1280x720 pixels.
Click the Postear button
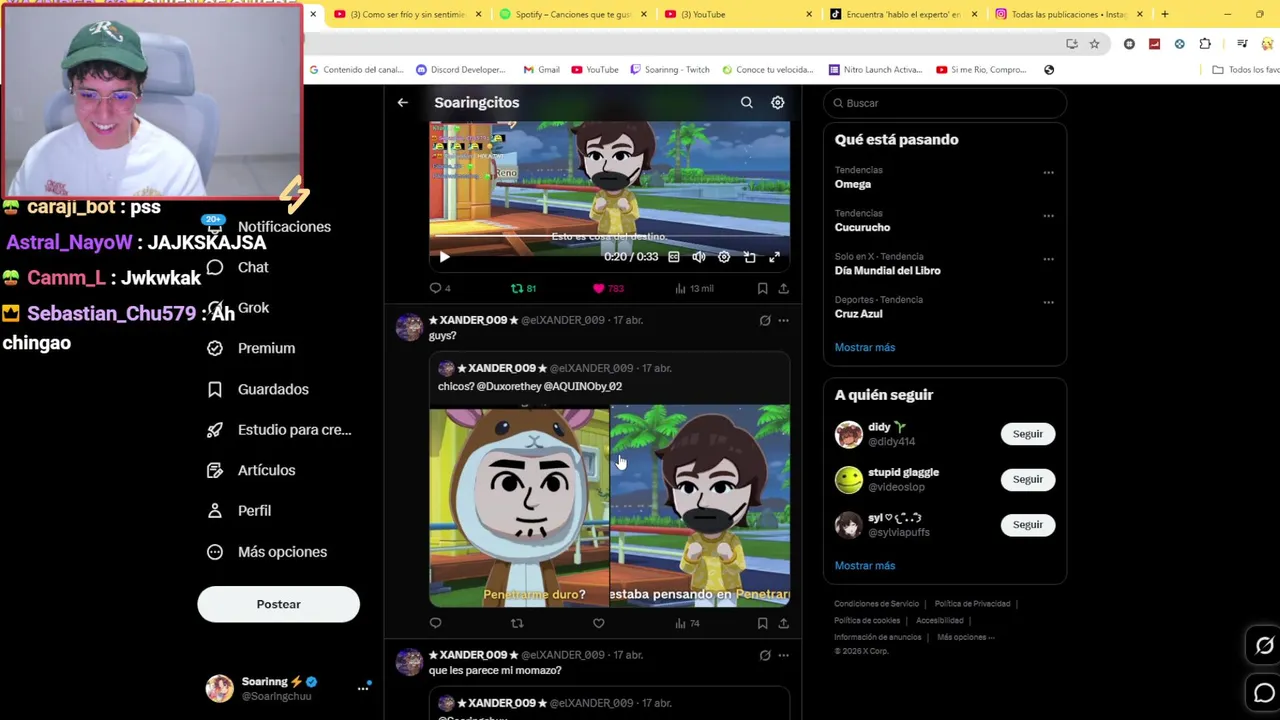pyautogui.click(x=278, y=604)
